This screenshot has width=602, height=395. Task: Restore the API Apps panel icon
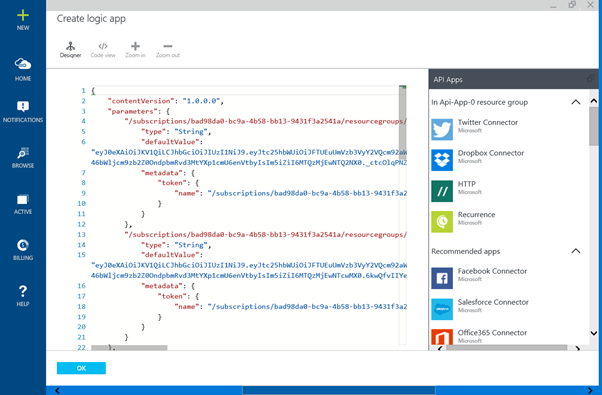pyautogui.click(x=590, y=79)
